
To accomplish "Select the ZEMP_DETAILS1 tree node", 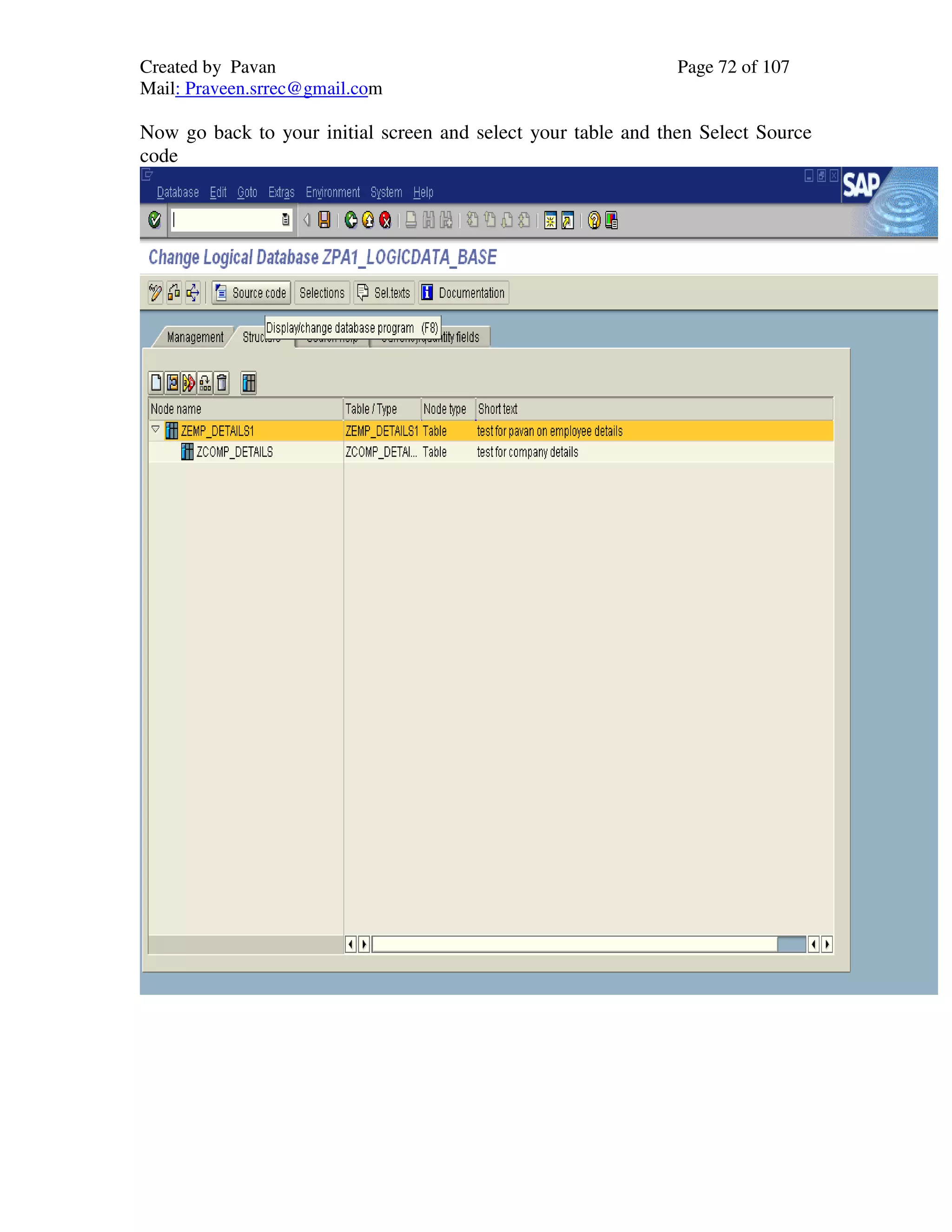I will 217,431.
